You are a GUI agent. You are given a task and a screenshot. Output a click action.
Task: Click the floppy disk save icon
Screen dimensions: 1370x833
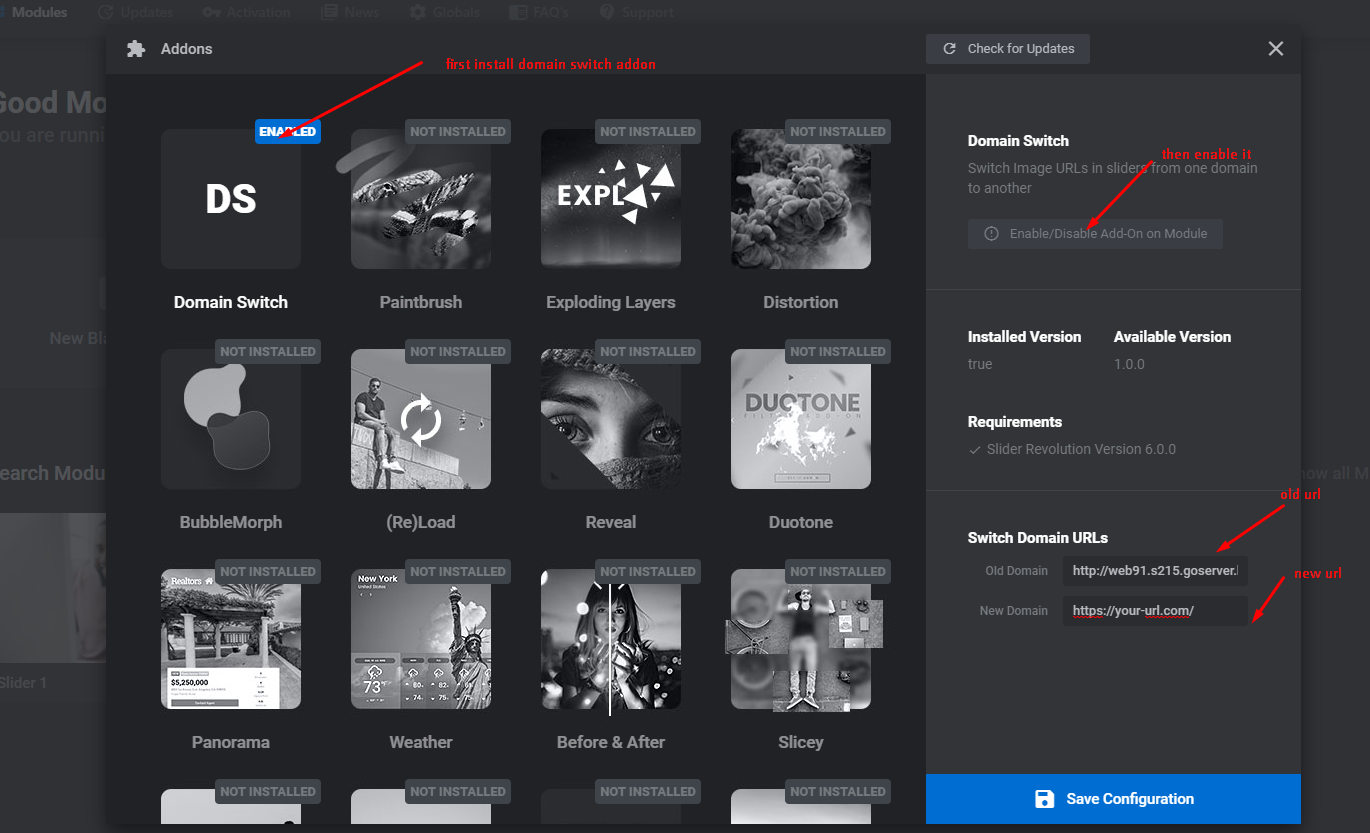(1044, 799)
